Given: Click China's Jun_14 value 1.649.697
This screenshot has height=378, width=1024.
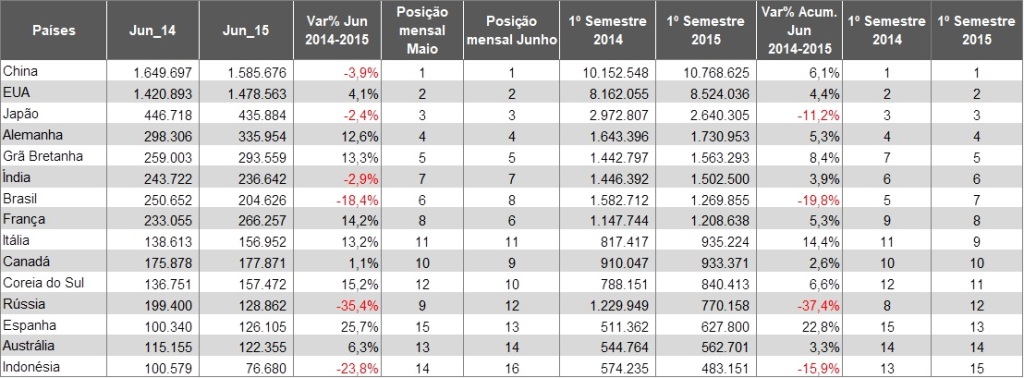Looking at the screenshot, I should point(153,72).
